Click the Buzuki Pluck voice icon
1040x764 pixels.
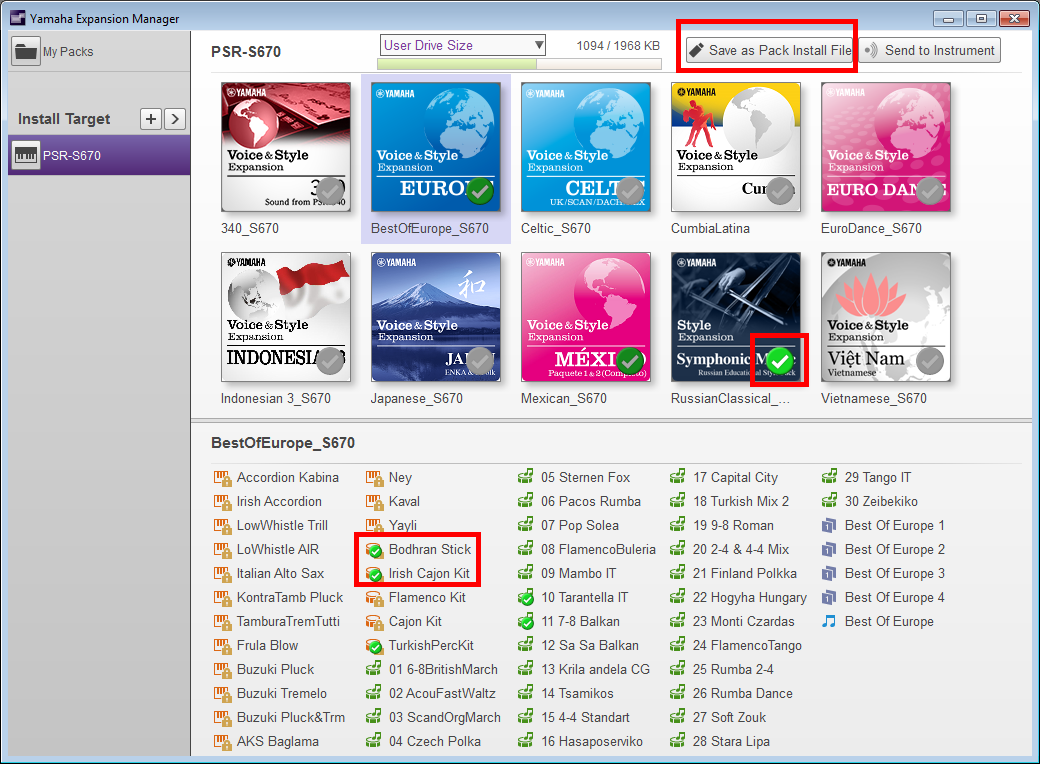222,669
